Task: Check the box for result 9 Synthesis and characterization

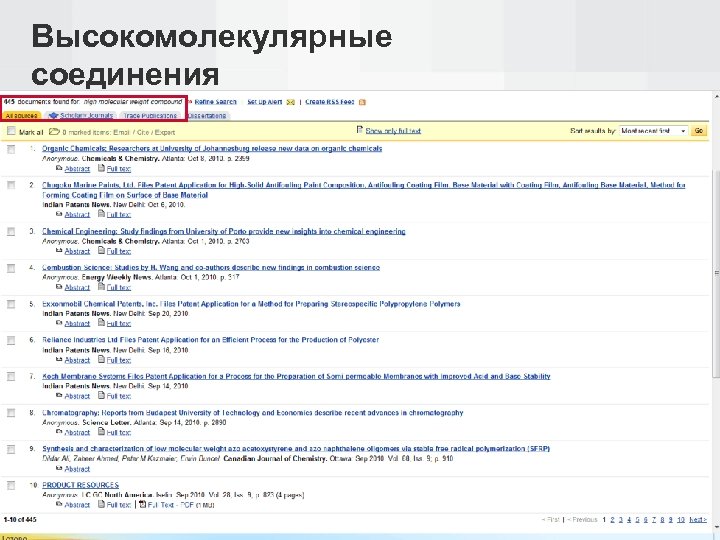Action: pos(11,449)
